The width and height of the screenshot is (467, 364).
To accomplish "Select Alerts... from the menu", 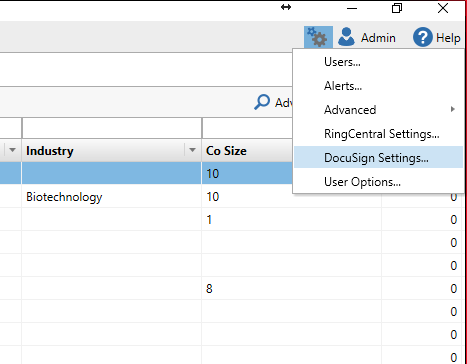I will click(x=378, y=86).
